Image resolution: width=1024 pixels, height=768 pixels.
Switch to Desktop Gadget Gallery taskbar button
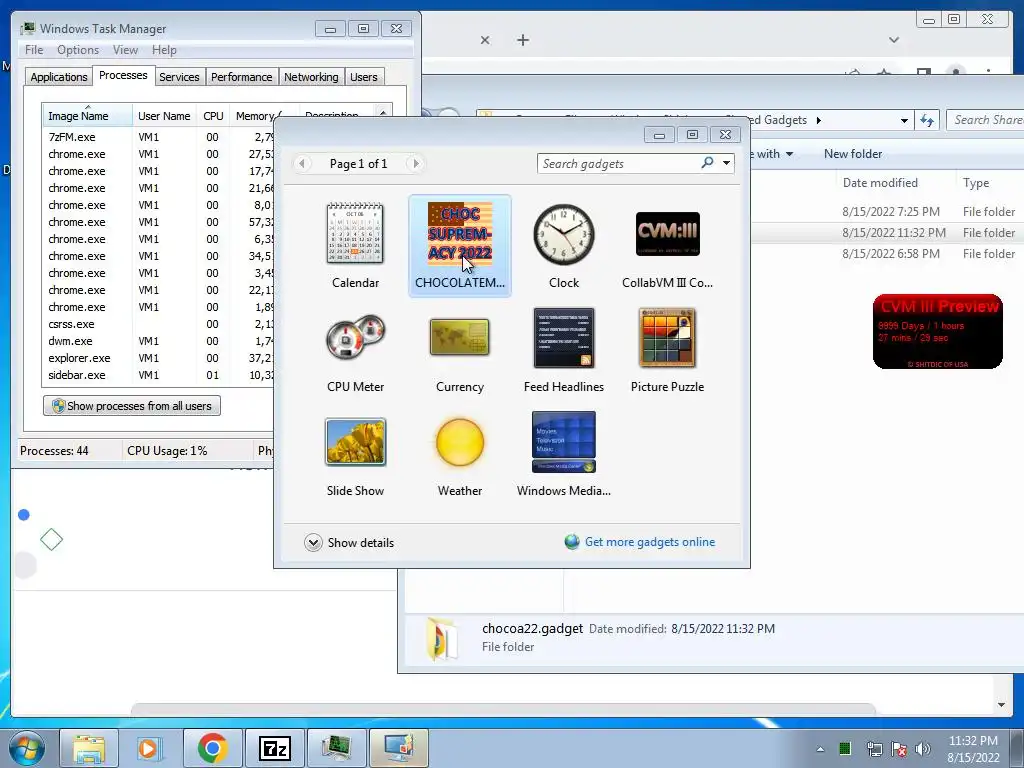pyautogui.click(x=398, y=748)
